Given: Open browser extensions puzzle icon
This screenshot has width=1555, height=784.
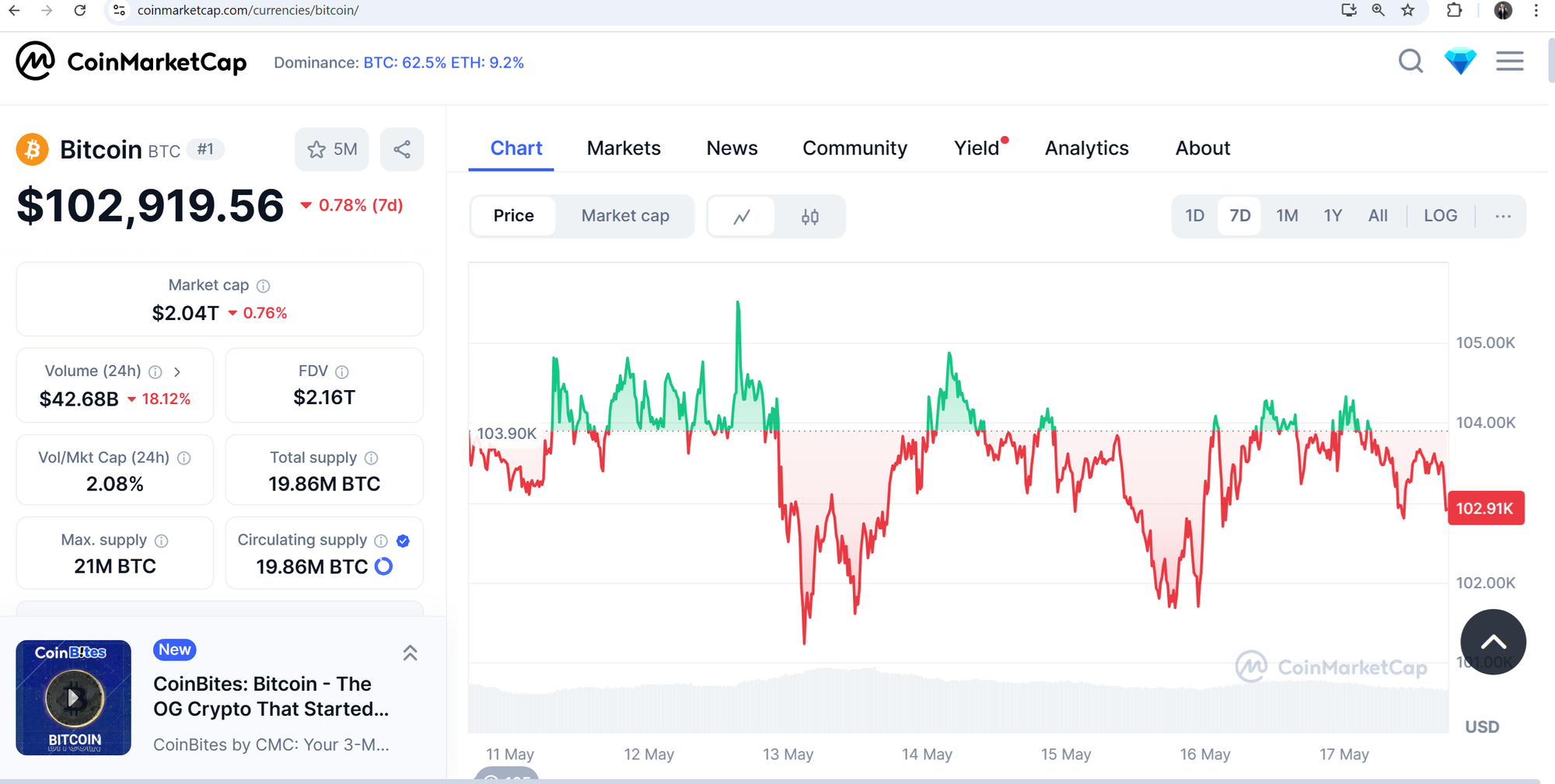Looking at the screenshot, I should click(1454, 10).
